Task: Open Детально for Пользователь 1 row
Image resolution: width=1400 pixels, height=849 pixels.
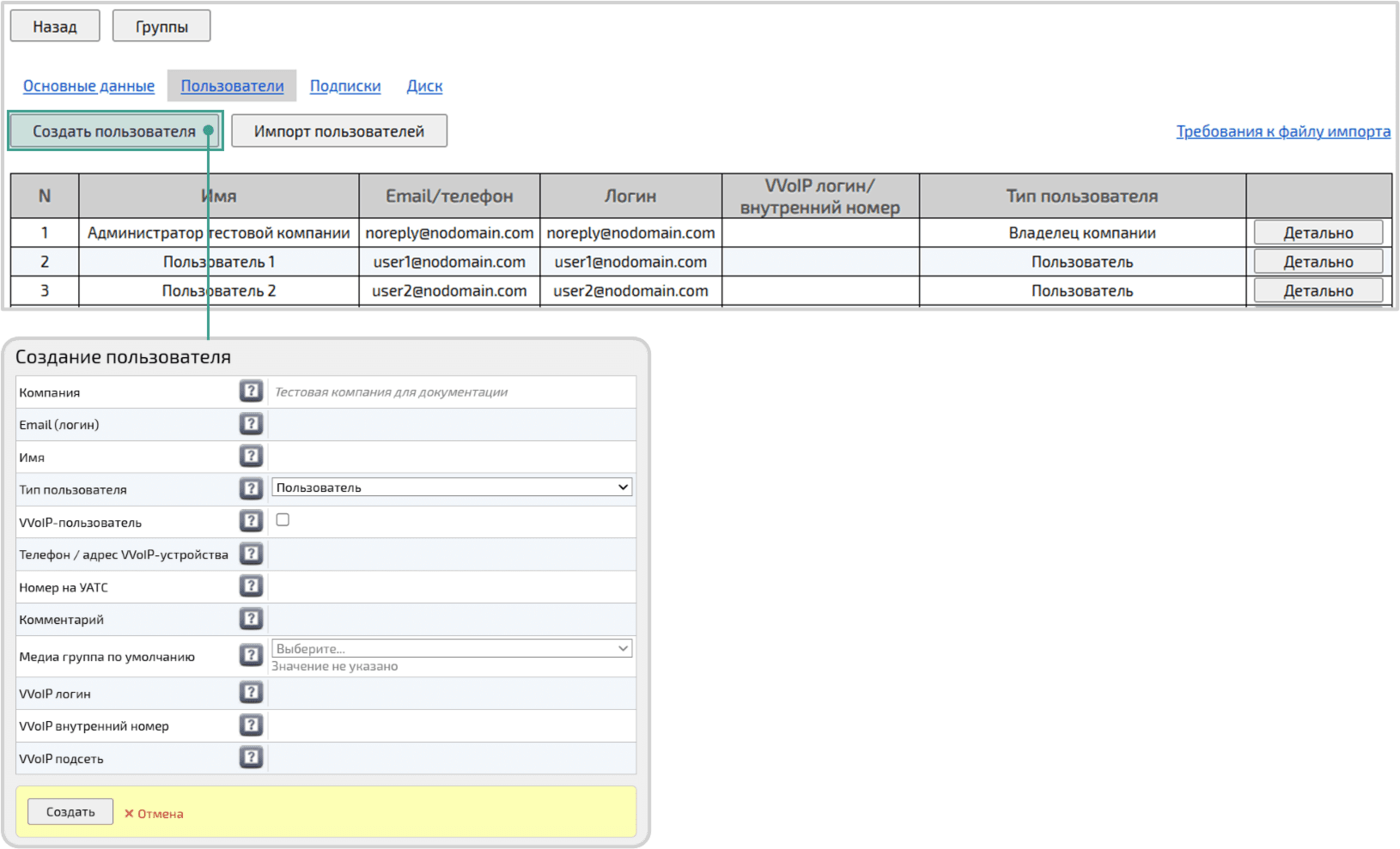Action: [1318, 262]
